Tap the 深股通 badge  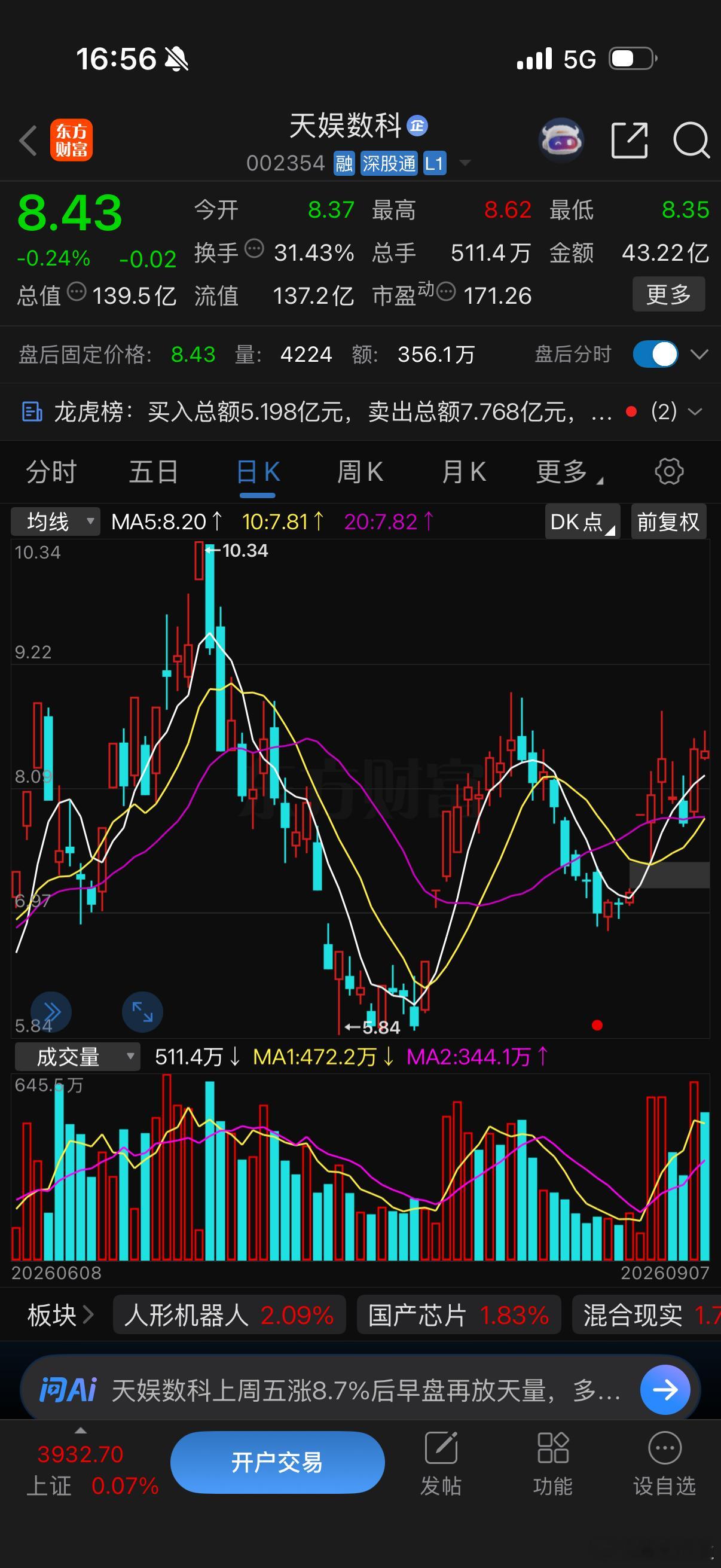point(389,163)
